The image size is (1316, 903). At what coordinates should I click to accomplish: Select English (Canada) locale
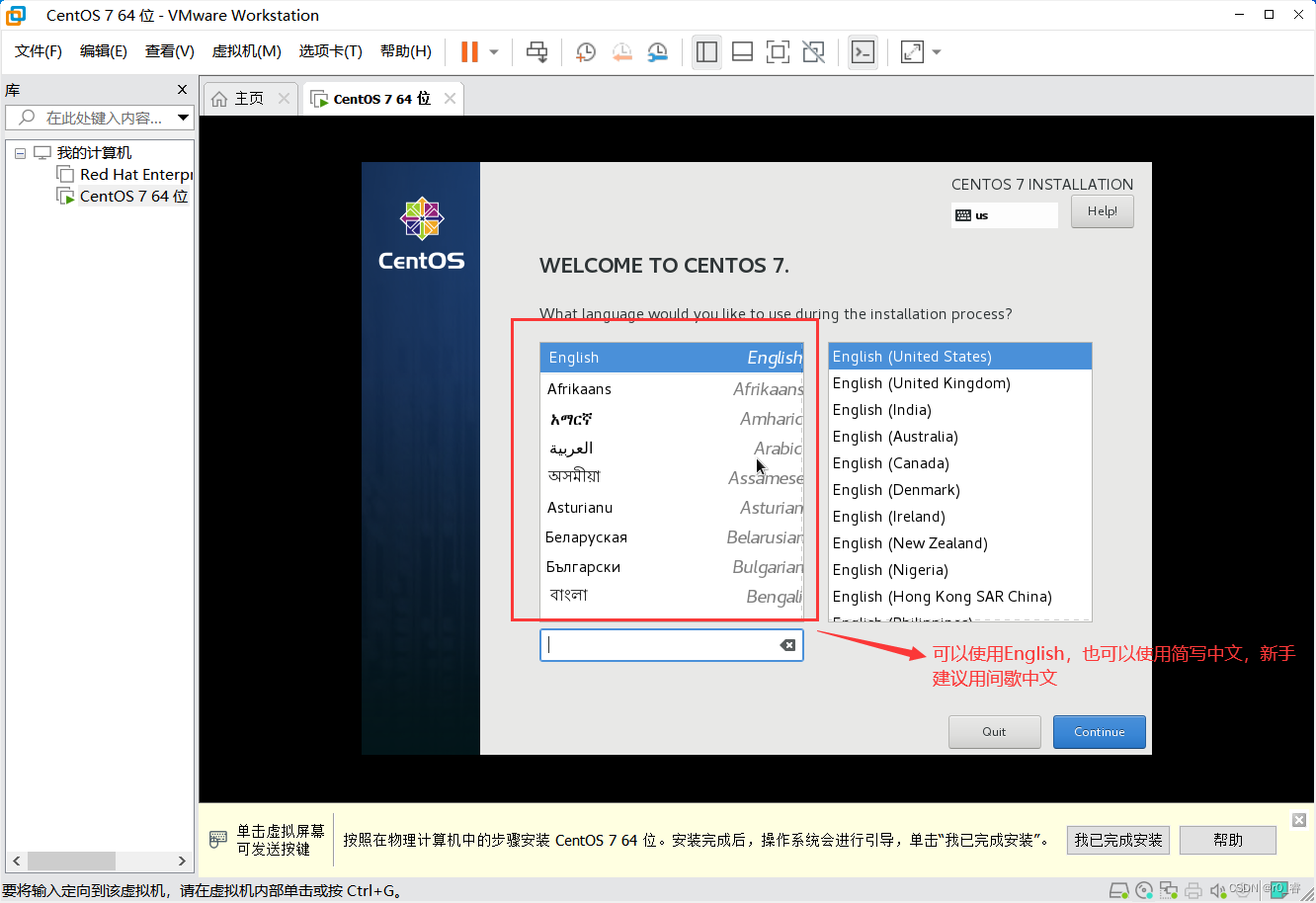pyautogui.click(x=960, y=463)
